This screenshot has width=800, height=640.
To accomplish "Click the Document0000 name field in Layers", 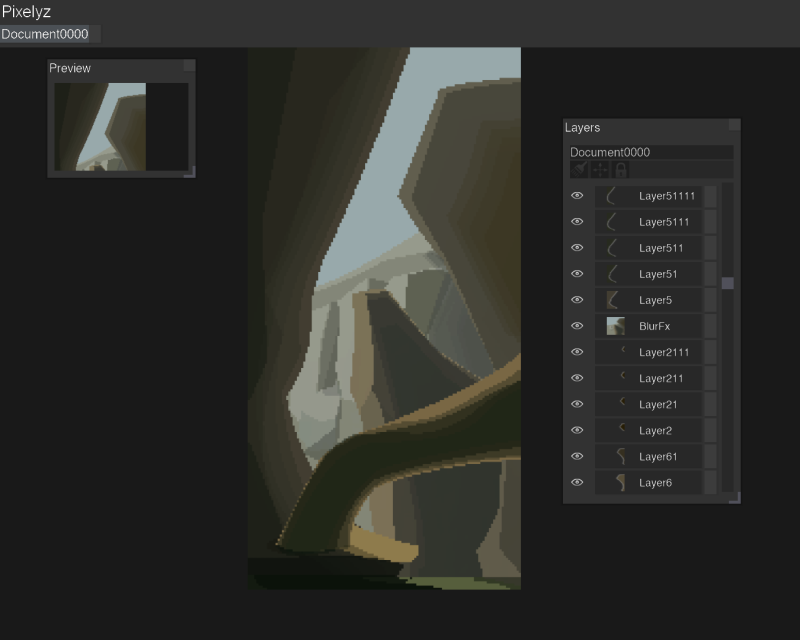I will pyautogui.click(x=652, y=152).
